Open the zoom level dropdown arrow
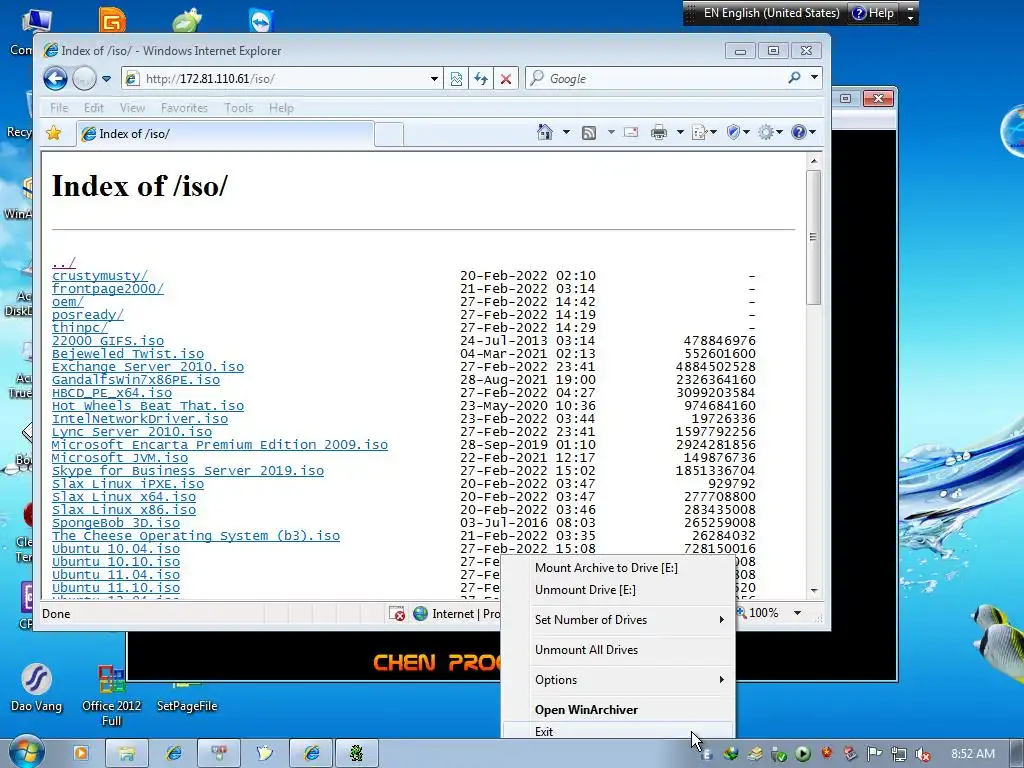 click(797, 613)
